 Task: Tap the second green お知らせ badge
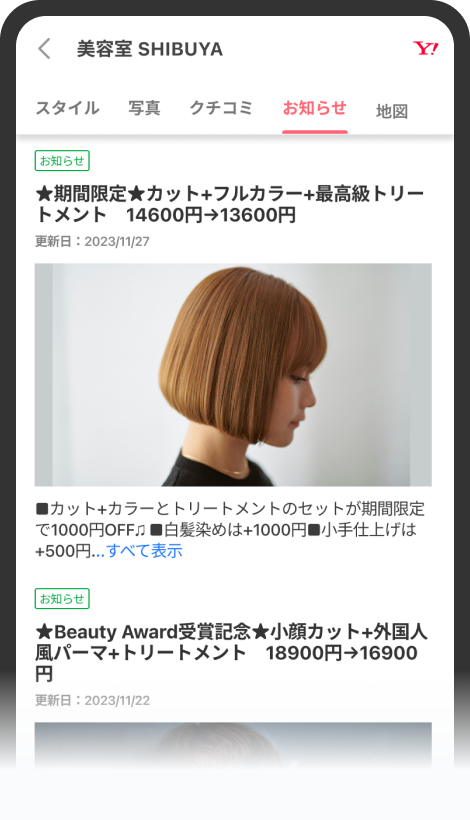pyautogui.click(x=62, y=598)
